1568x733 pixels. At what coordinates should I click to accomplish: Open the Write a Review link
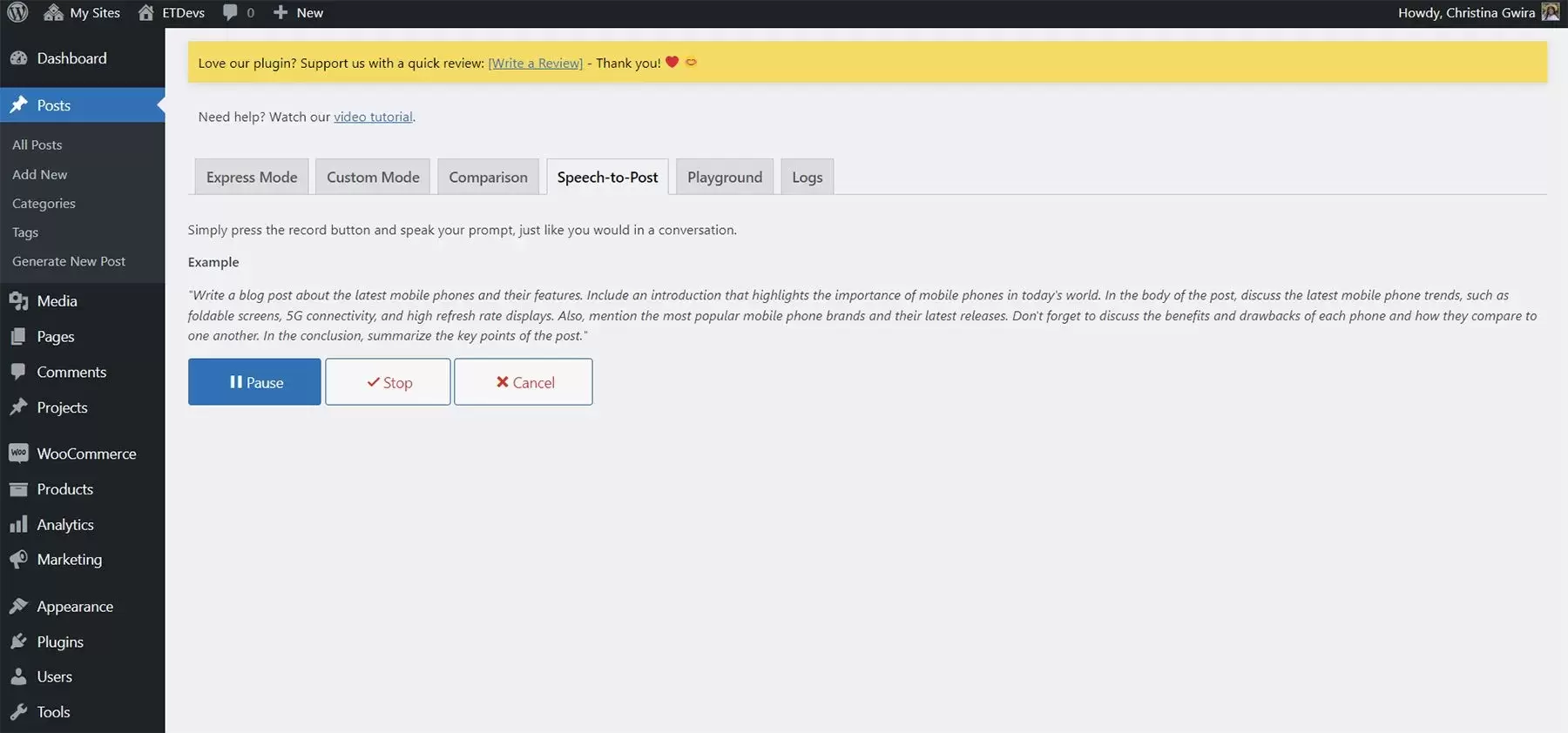[536, 63]
